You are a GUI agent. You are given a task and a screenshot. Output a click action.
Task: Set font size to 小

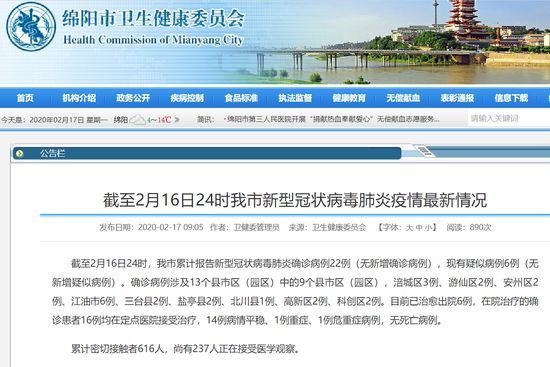tap(428, 228)
